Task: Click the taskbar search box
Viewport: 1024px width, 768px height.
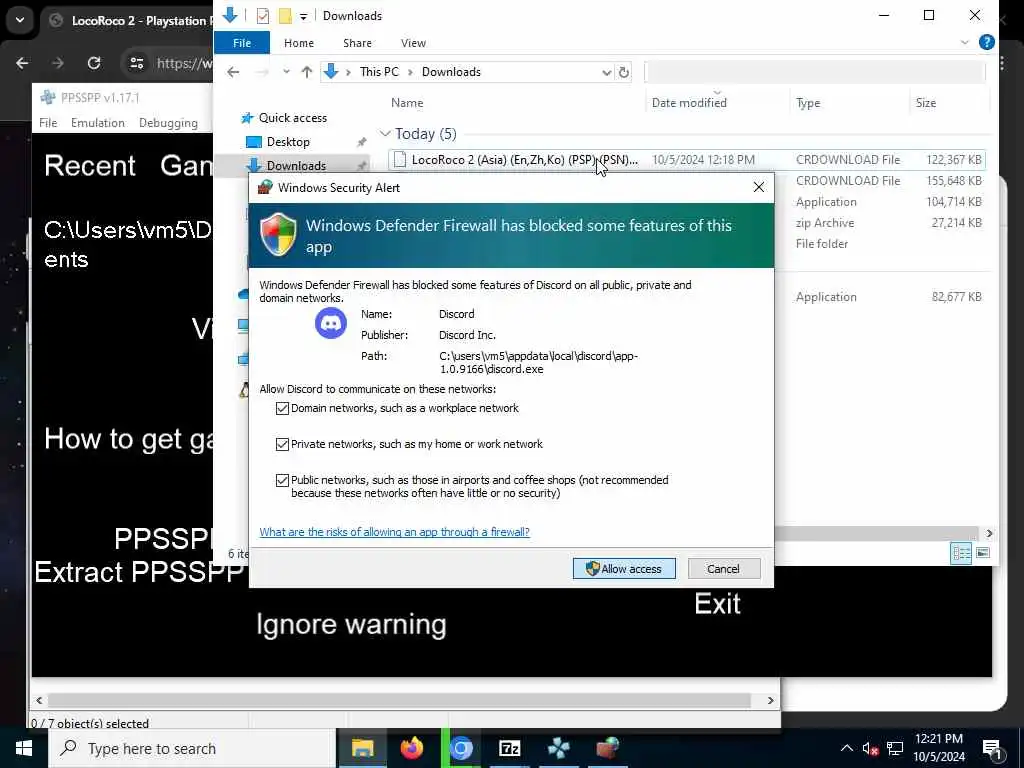Action: (x=193, y=748)
